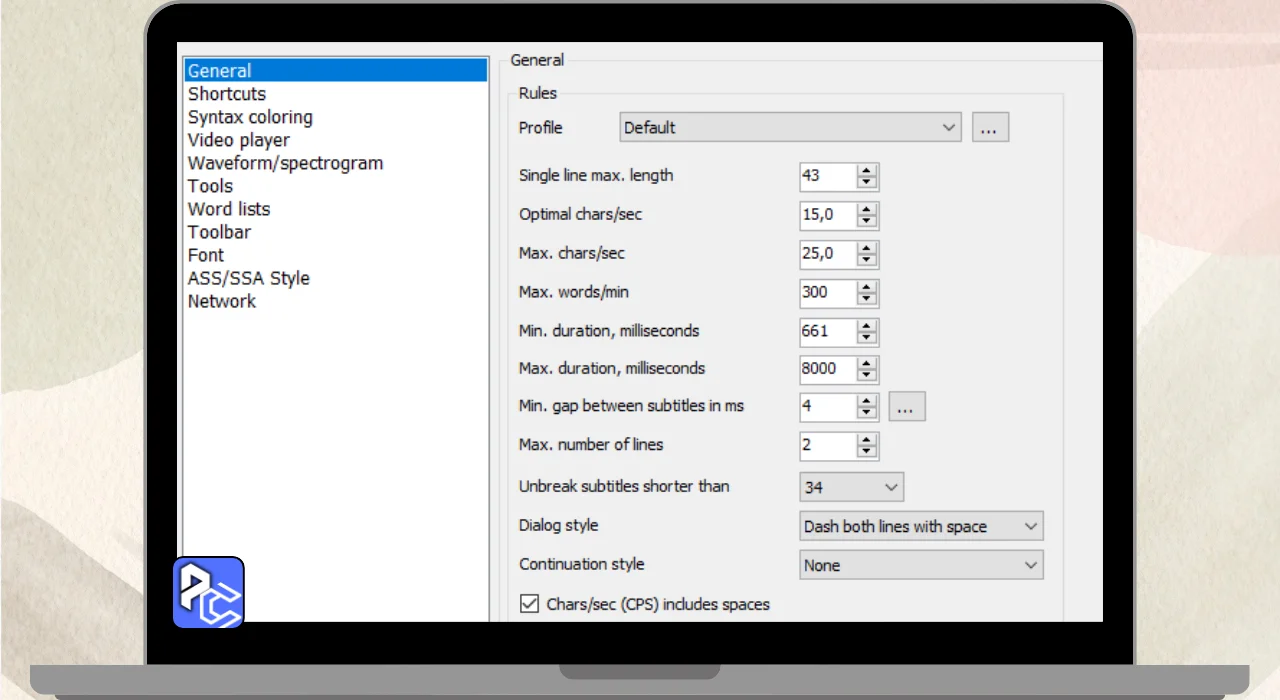The image size is (1280, 700).
Task: Expand the Continuation style dropdown
Action: coord(920,565)
